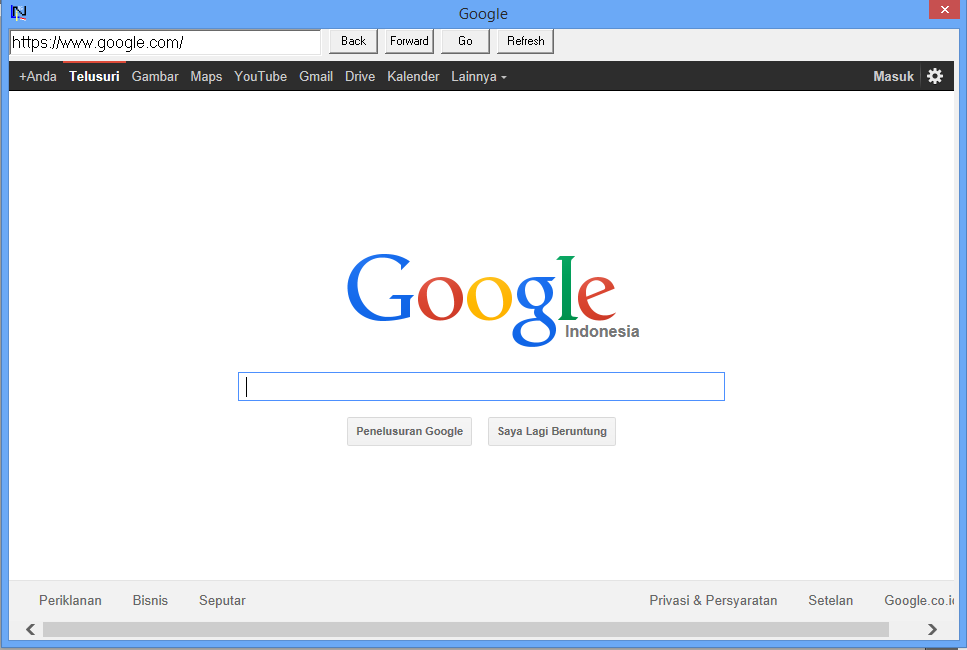Viewport: 967px width, 650px height.
Task: Open the Bisnis footer link
Action: point(150,601)
